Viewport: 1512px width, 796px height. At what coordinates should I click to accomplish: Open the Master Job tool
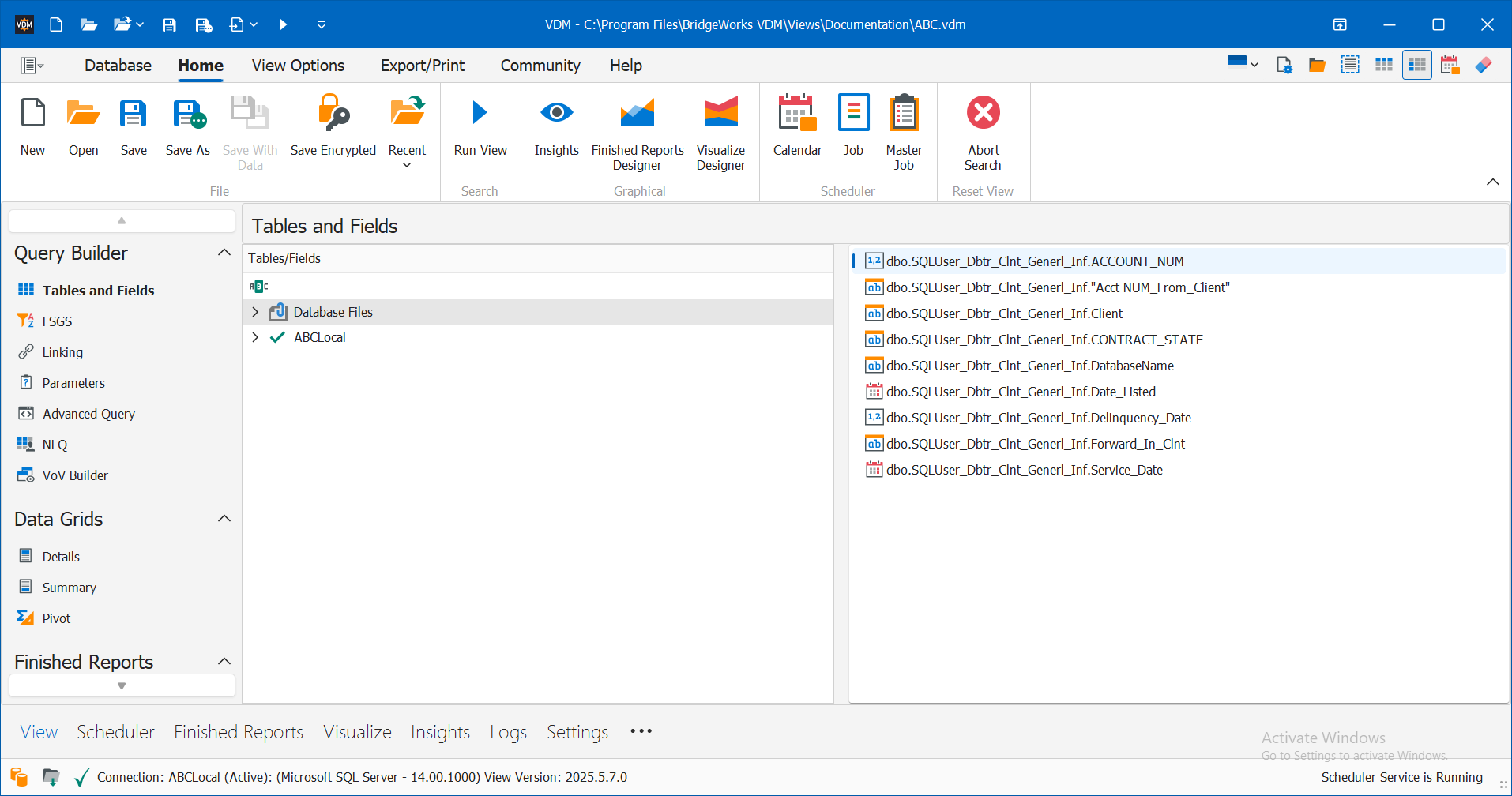903,130
